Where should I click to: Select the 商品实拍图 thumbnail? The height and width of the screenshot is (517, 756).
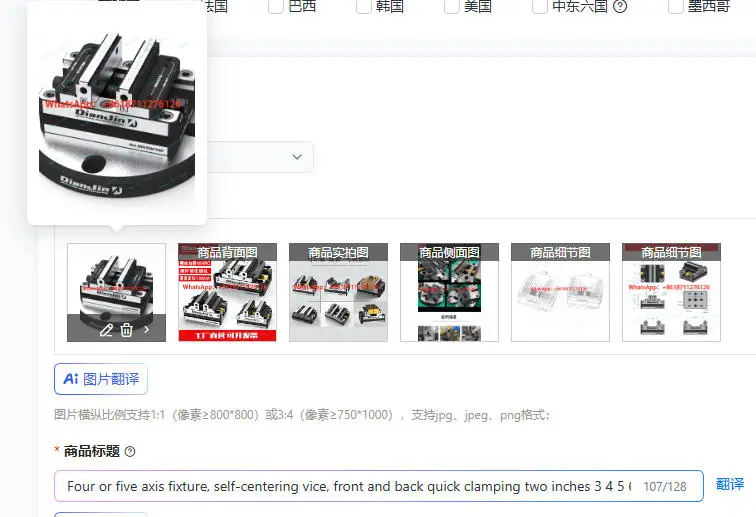pos(338,292)
